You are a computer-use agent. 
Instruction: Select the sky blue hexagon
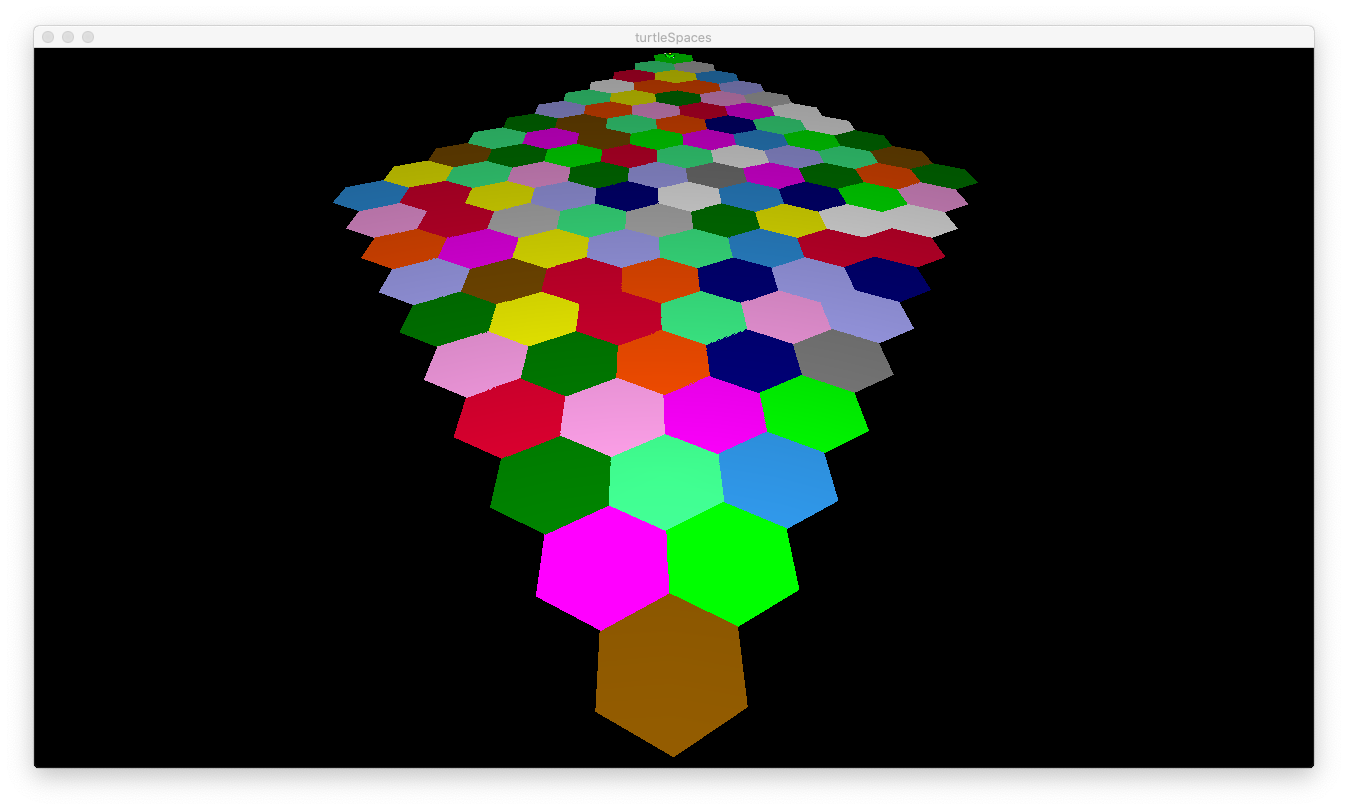(x=778, y=480)
